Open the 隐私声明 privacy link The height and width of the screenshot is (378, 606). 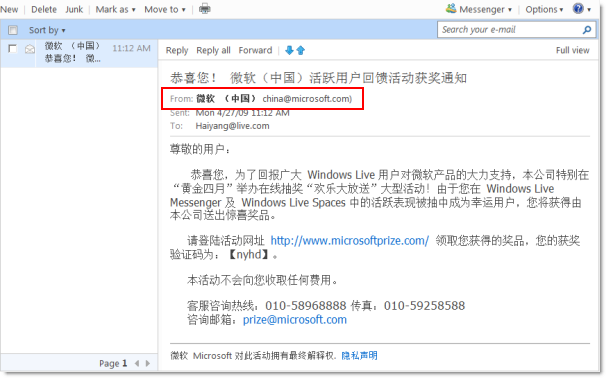tap(359, 355)
